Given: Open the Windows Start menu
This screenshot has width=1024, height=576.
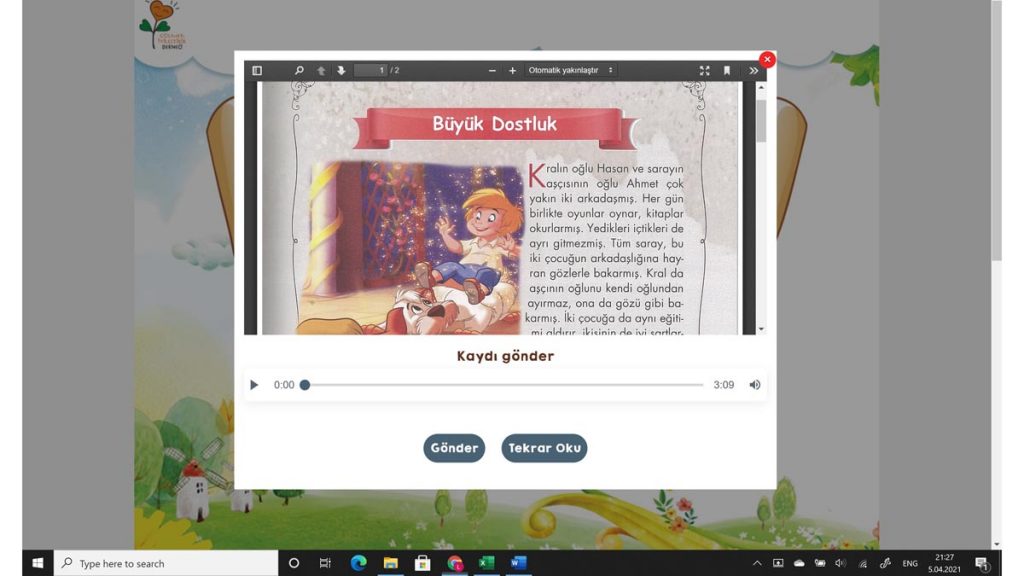Looking at the screenshot, I should coord(38,563).
